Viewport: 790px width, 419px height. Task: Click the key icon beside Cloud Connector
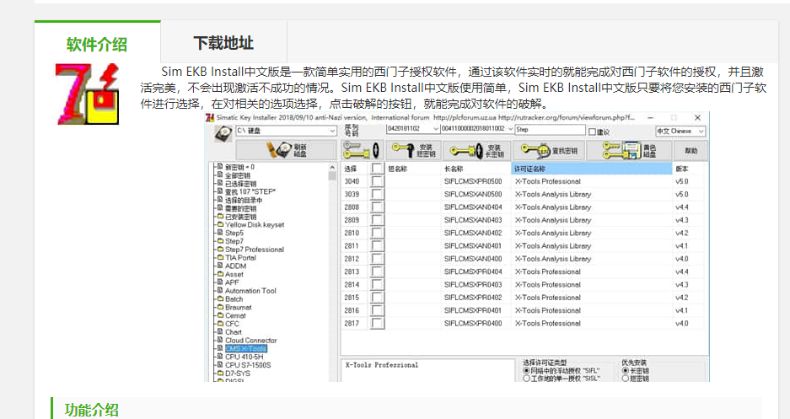point(220,340)
